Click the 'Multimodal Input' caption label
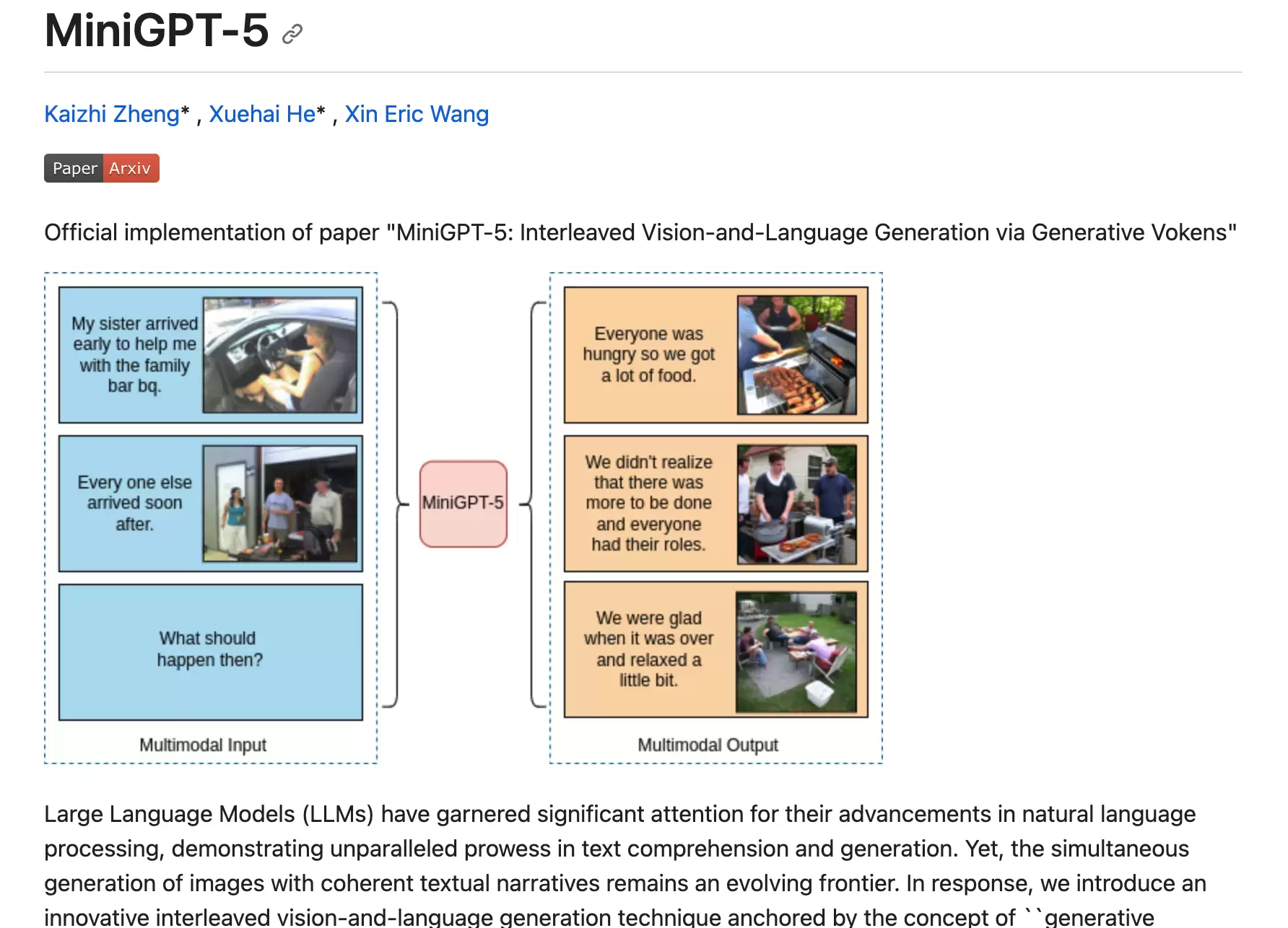The width and height of the screenshot is (1288, 928). click(203, 745)
